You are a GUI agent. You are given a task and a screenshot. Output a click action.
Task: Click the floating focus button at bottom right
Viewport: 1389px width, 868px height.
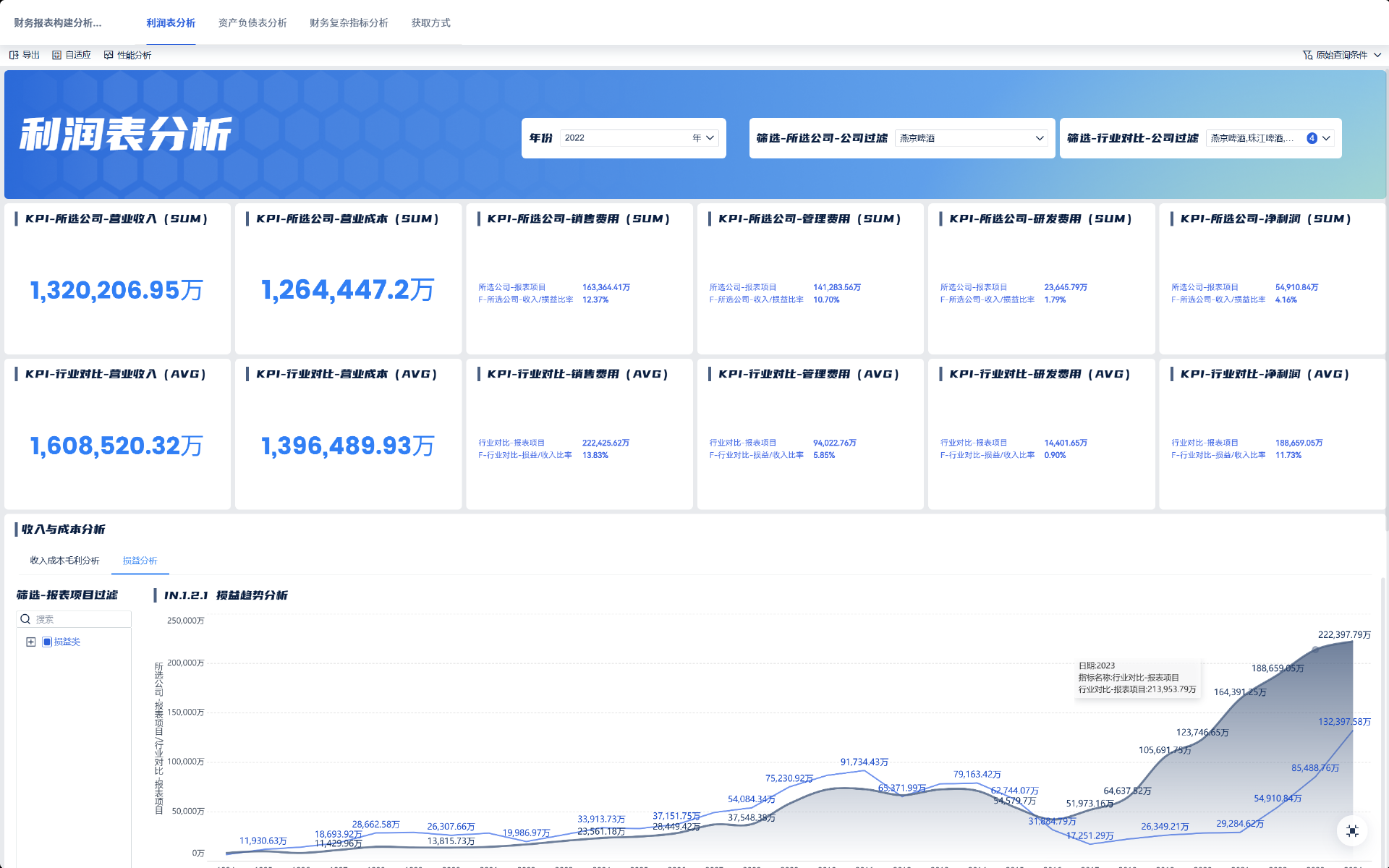click(1351, 831)
